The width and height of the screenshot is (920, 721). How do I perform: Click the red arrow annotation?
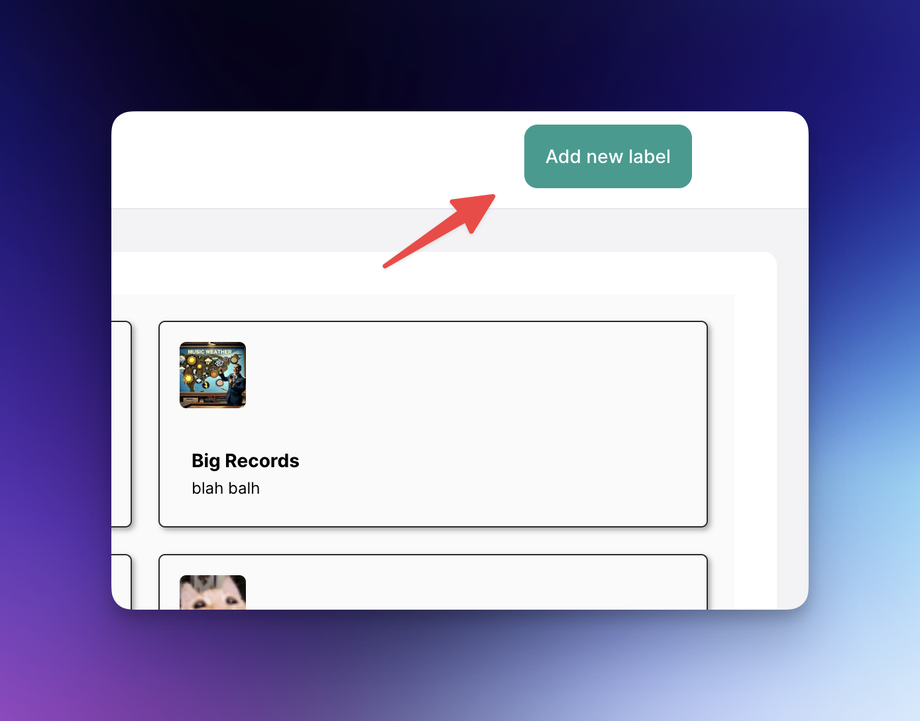[x=440, y=231]
